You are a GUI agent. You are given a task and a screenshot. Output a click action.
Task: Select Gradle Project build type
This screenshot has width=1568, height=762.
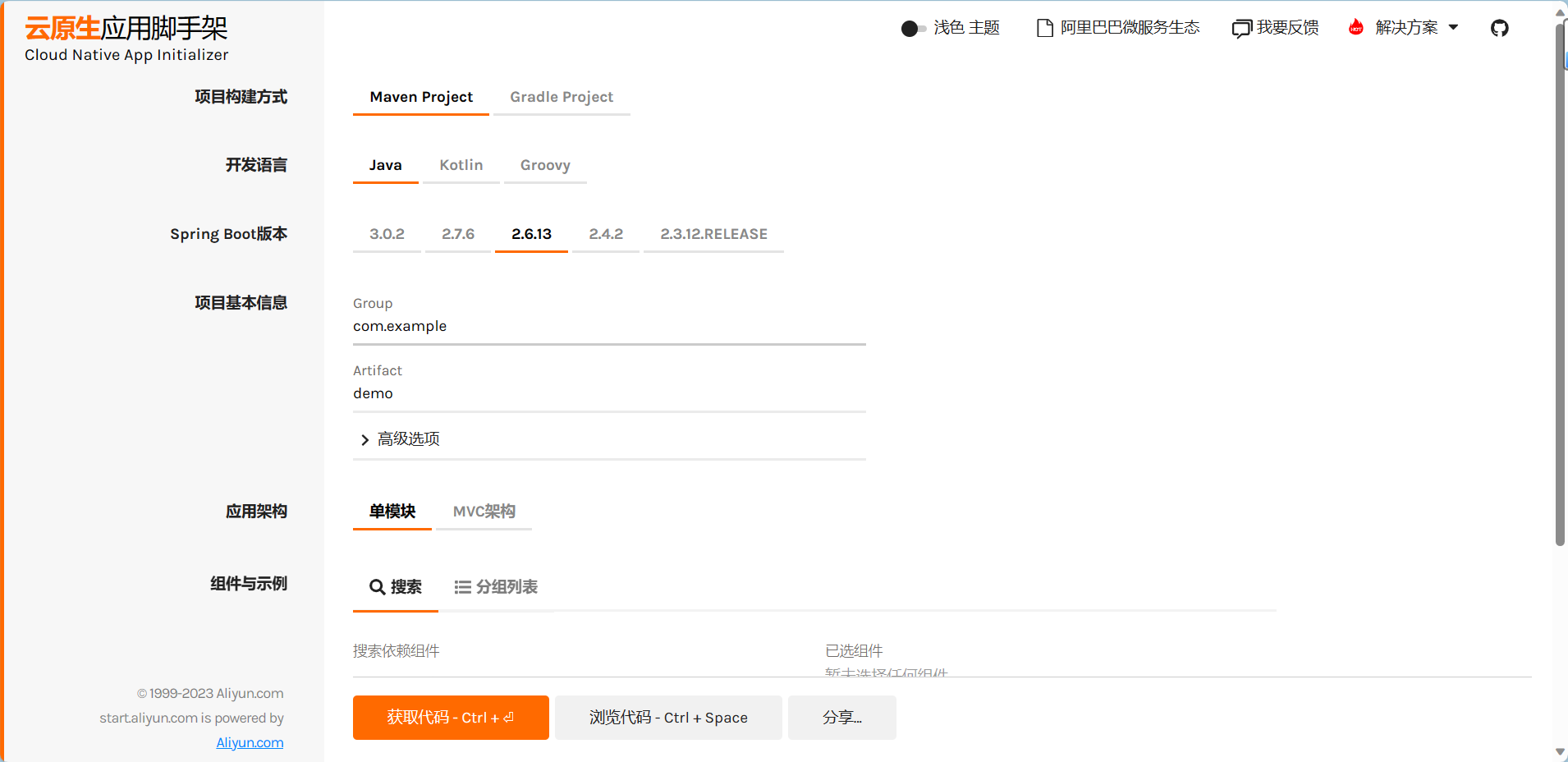click(x=562, y=97)
